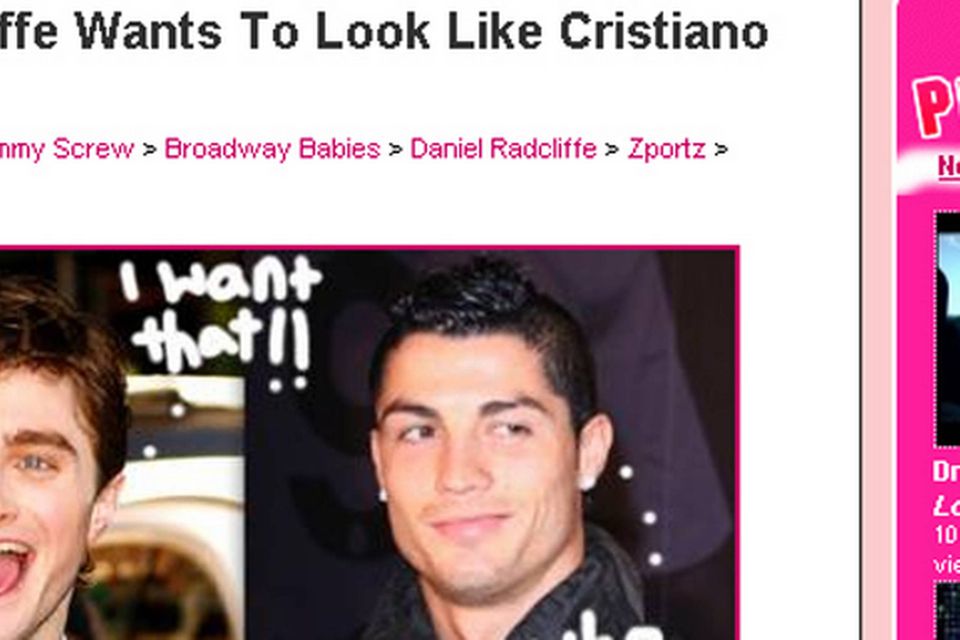Click the italic "Lo" sidebar subtitle

pyautogui.click(x=947, y=506)
